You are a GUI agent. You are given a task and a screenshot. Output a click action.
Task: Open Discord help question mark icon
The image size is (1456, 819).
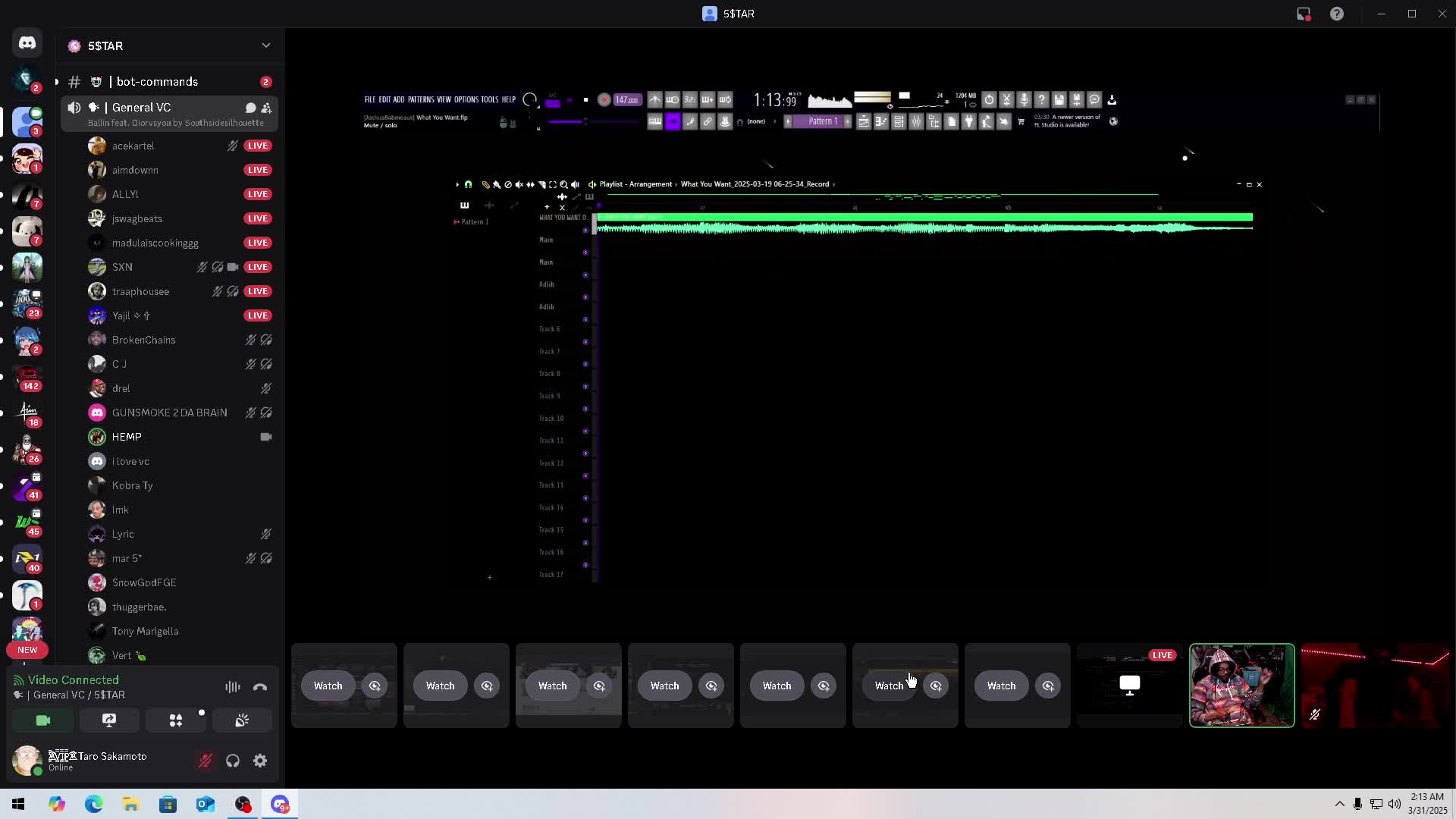(x=1337, y=14)
